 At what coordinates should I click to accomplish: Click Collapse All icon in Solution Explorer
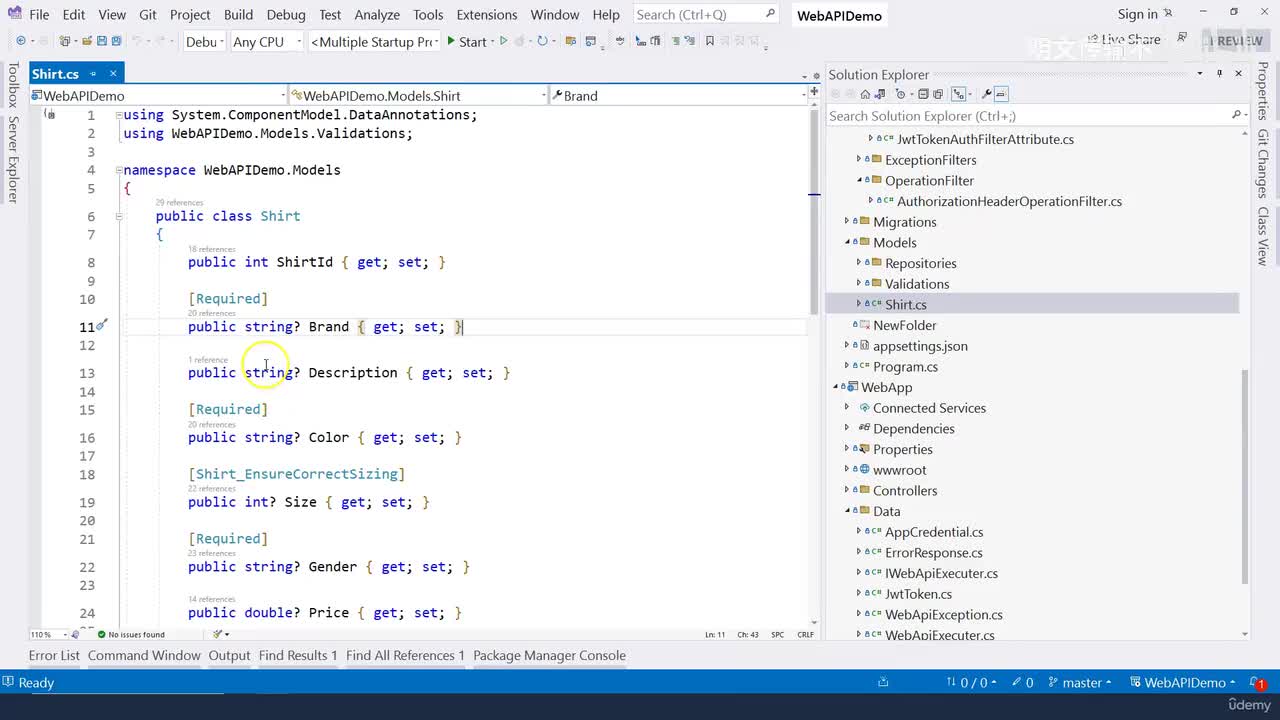click(x=924, y=94)
